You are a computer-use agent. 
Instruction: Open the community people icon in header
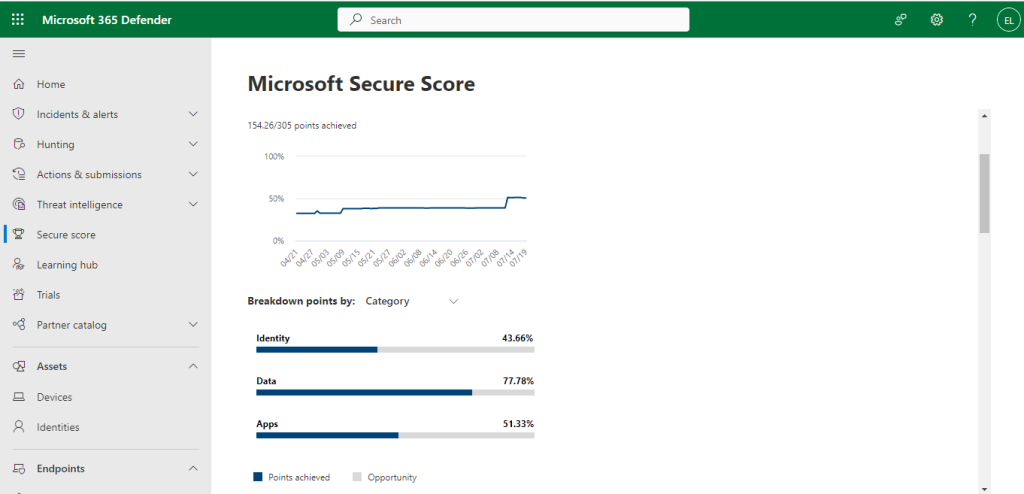pos(901,20)
